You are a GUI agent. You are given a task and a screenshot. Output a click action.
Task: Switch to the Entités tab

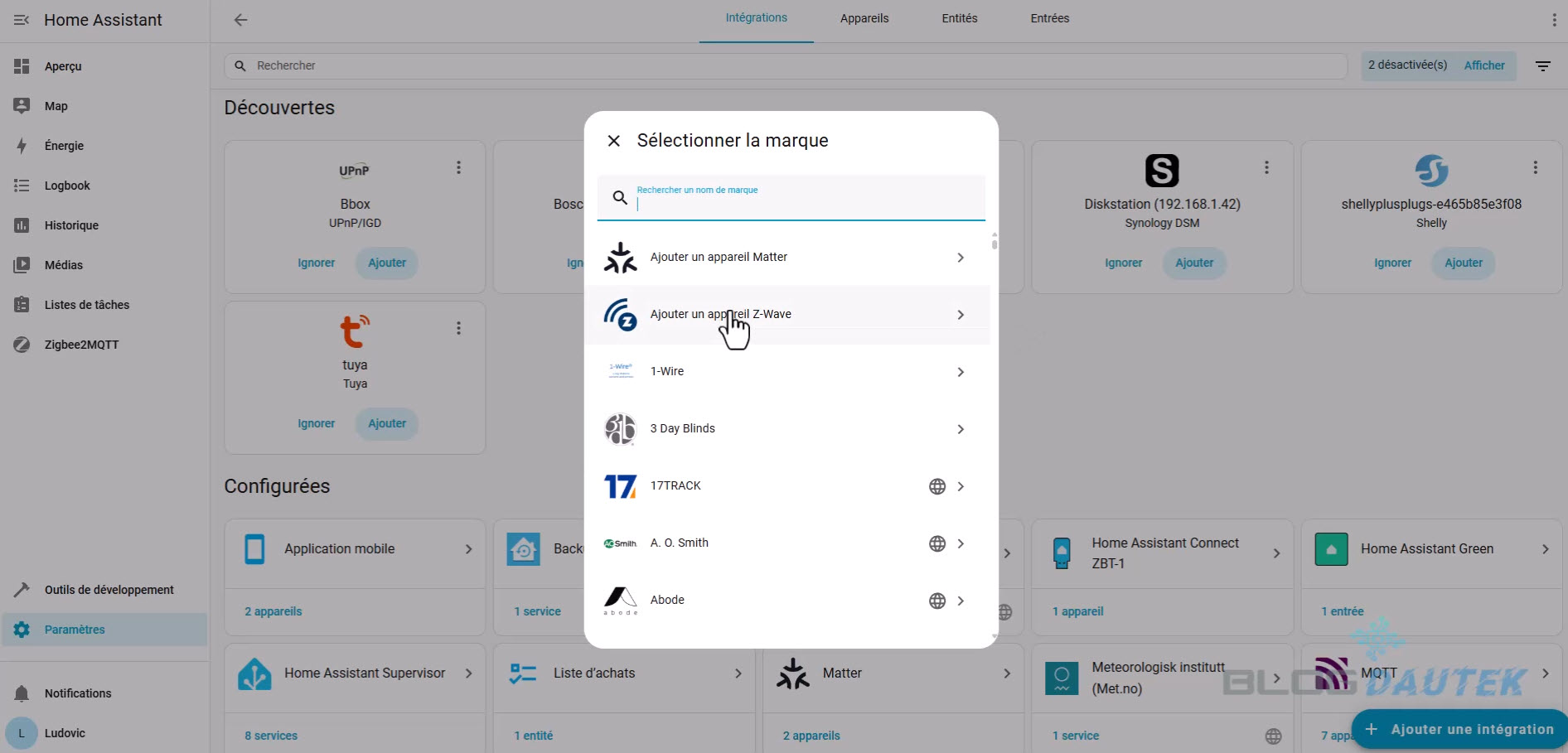(959, 18)
